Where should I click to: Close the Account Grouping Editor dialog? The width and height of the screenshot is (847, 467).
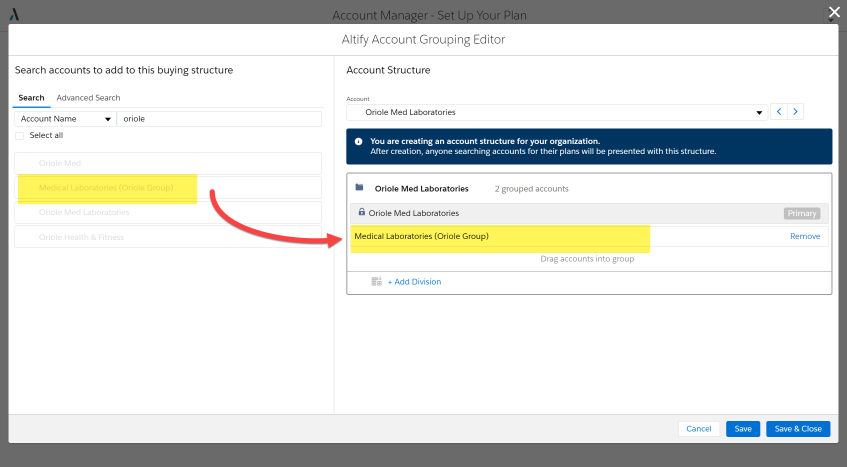pos(834,12)
